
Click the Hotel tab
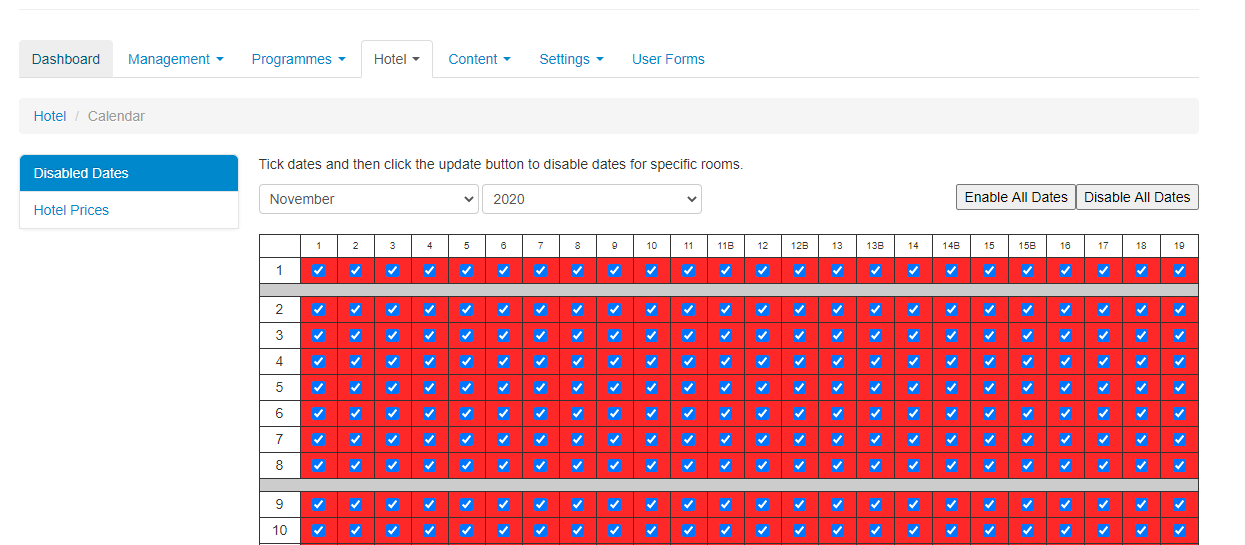pos(396,59)
